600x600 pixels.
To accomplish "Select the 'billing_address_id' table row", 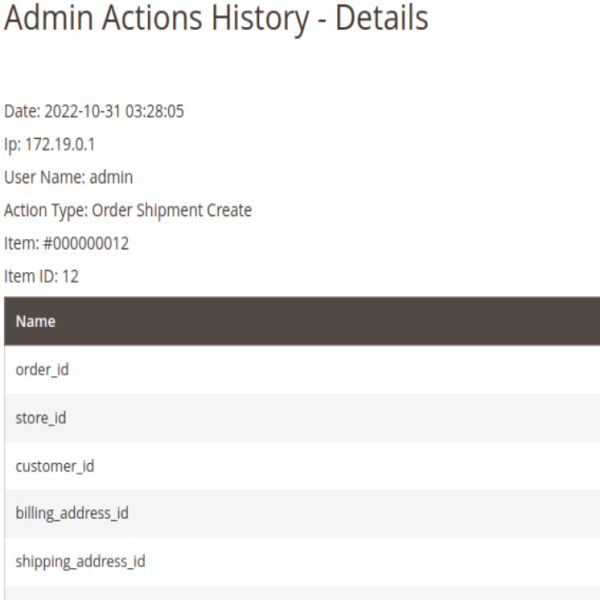I will [302, 514].
